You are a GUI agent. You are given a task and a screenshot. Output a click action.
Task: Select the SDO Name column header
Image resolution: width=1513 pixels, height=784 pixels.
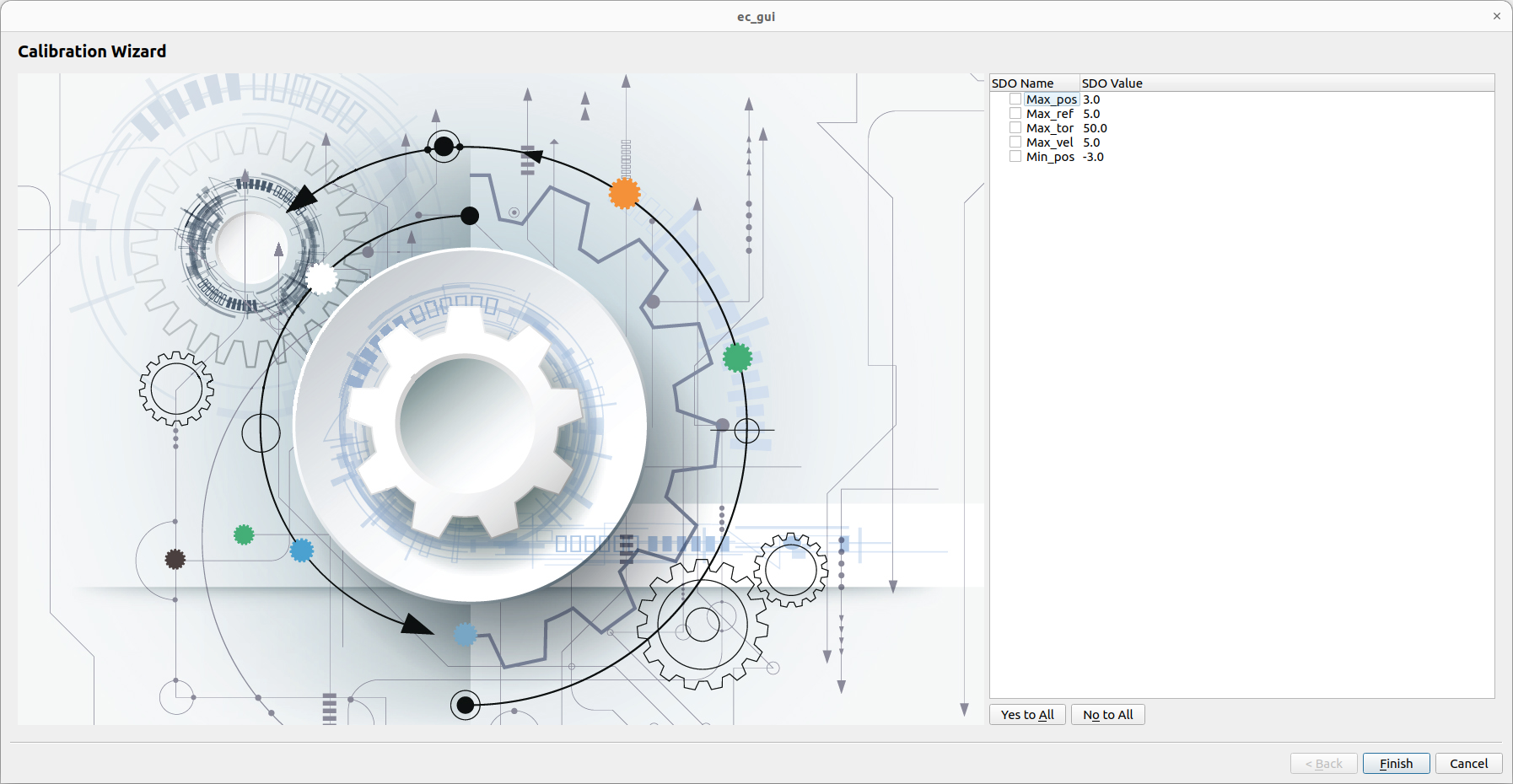[1035, 83]
